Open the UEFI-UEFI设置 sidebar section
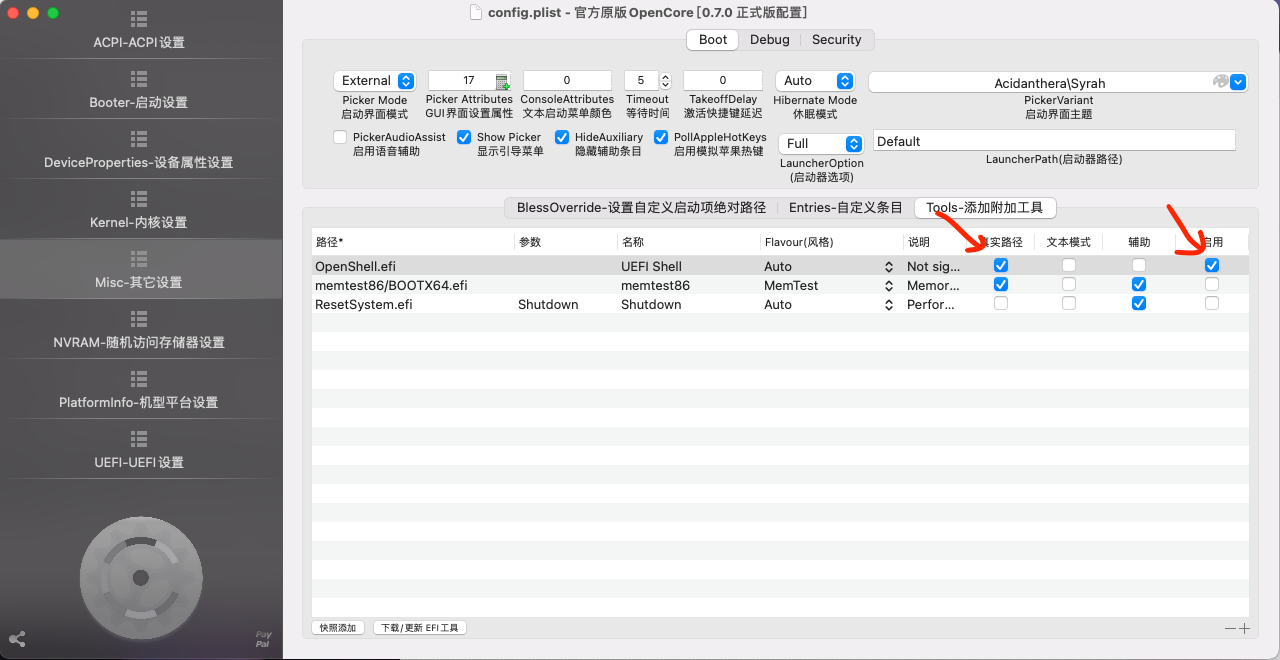This screenshot has height=660, width=1280. point(139,450)
